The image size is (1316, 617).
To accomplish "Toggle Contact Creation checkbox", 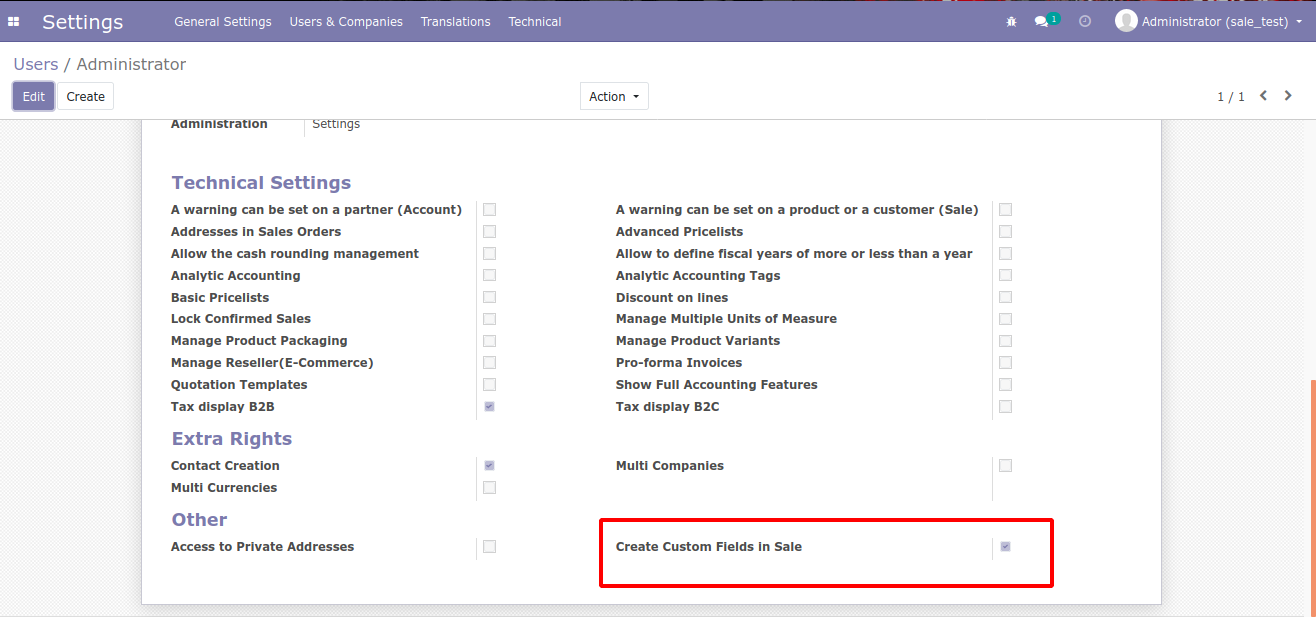I will (489, 466).
